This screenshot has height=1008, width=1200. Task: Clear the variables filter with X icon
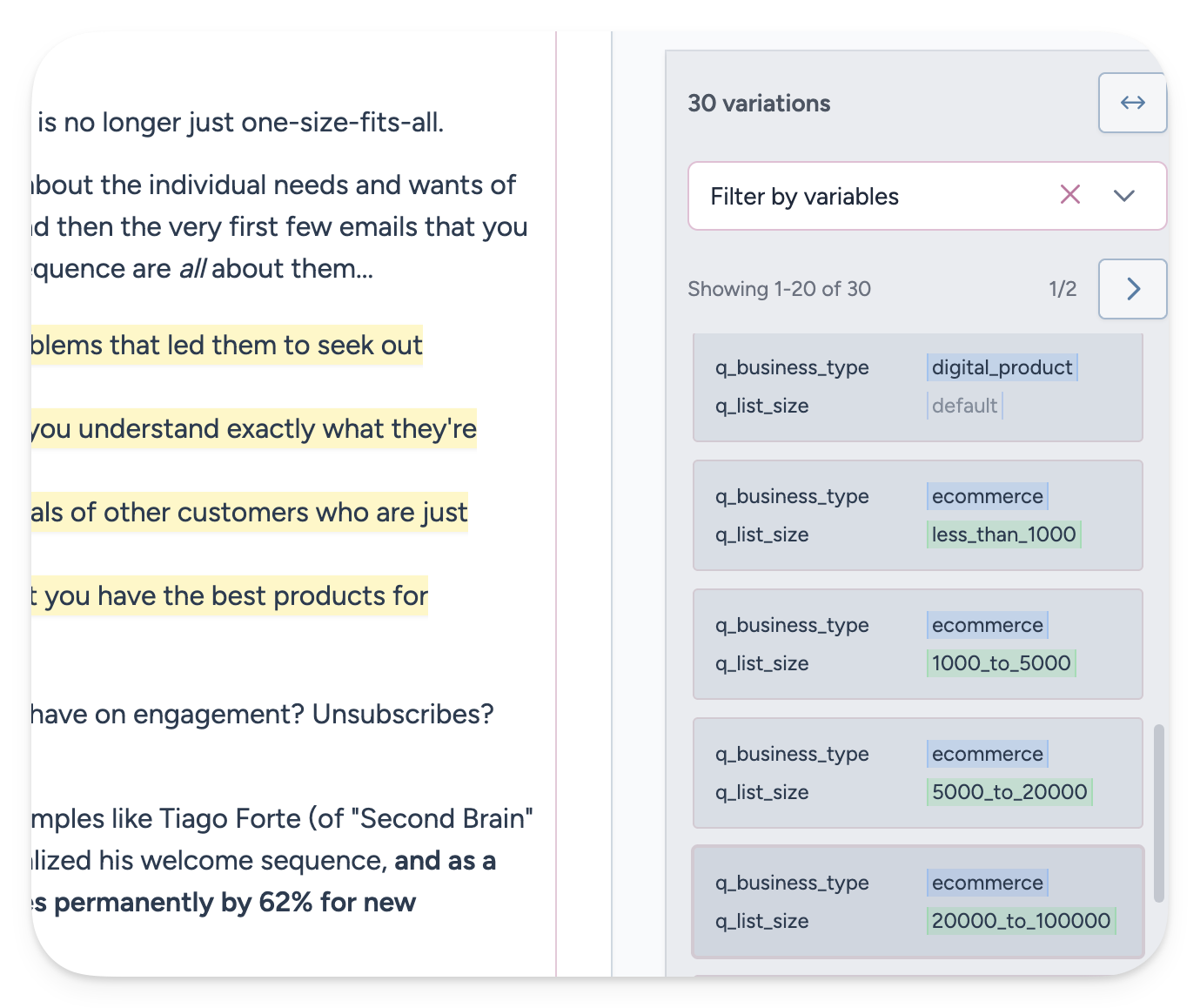click(1070, 195)
